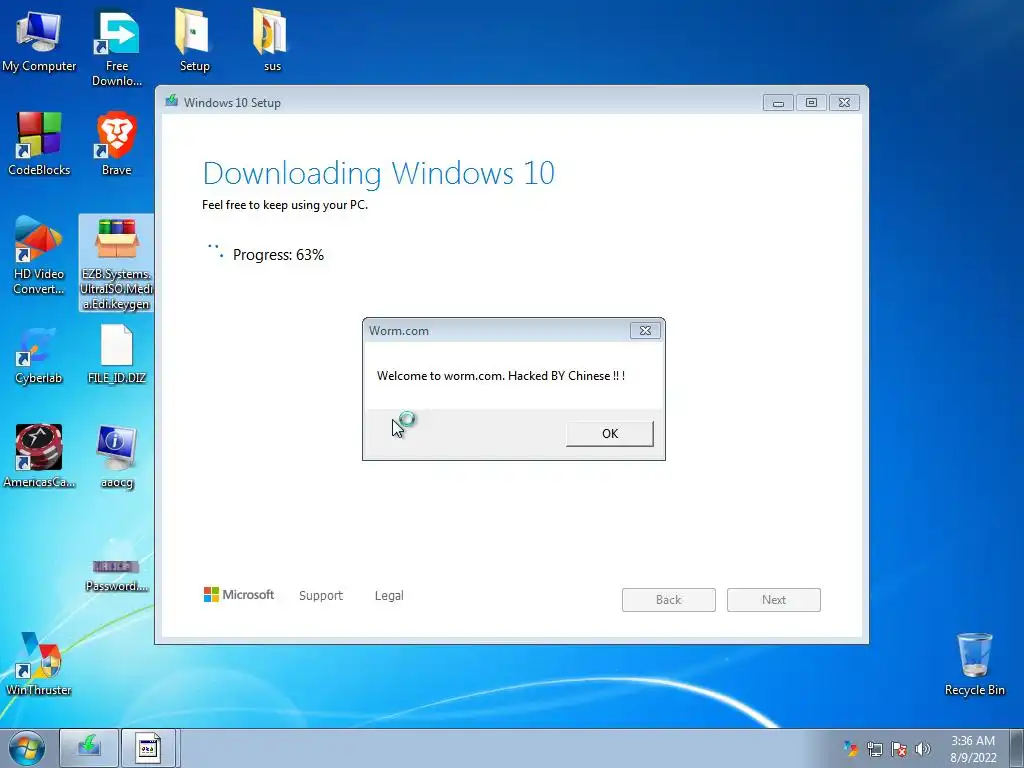Image resolution: width=1024 pixels, height=768 pixels.
Task: Click the clock showing 3:36 AM
Action: point(973,749)
